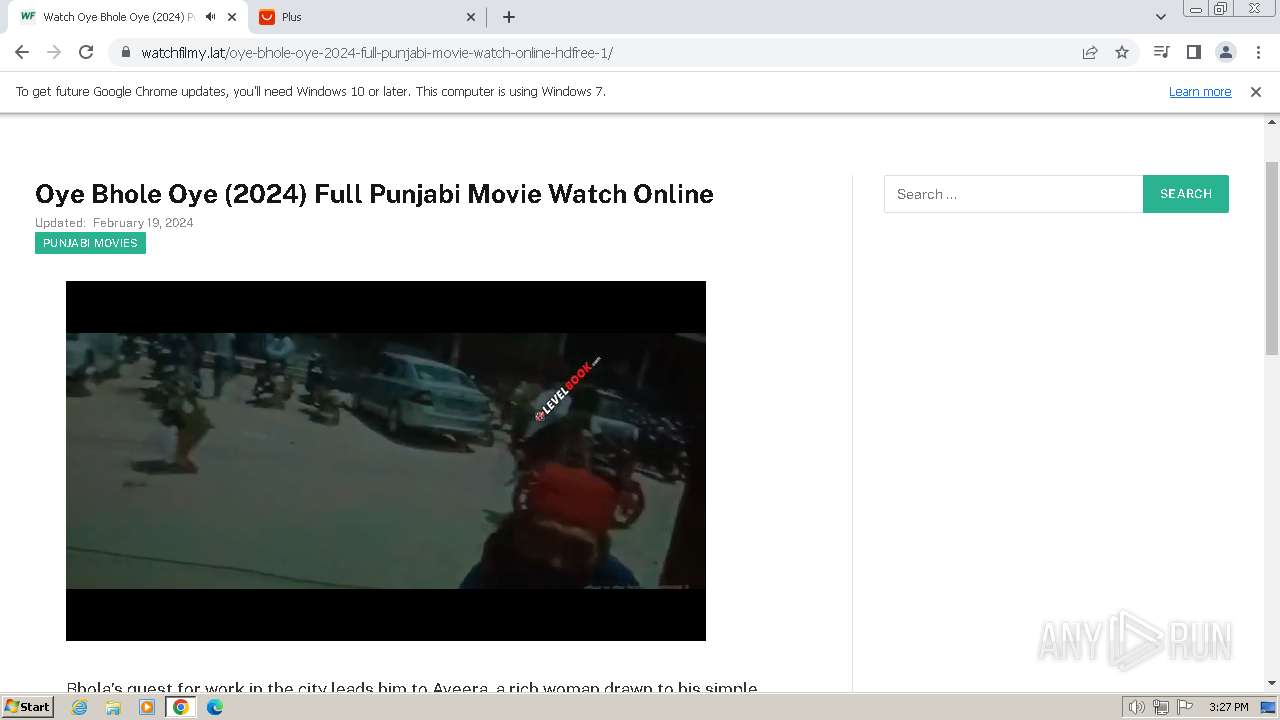Open the Chrome profile avatar
1280x720 pixels.
1225,52
